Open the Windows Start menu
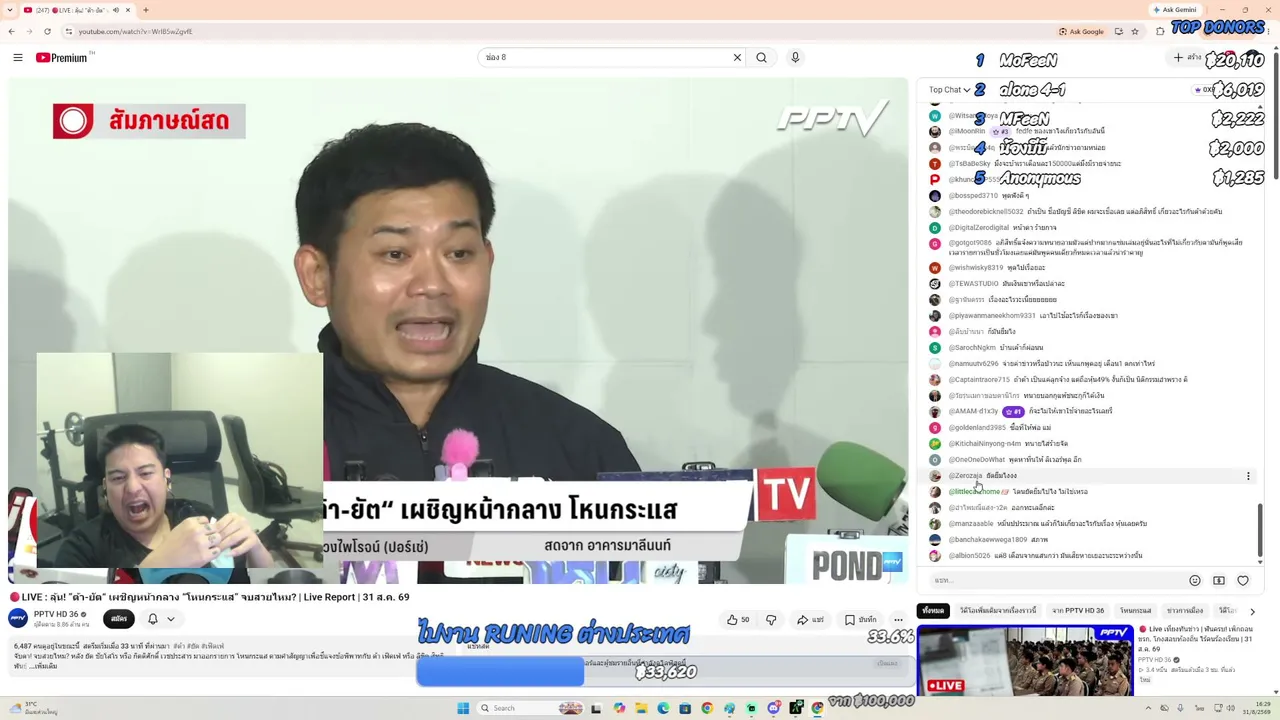1280x720 pixels. tap(463, 708)
